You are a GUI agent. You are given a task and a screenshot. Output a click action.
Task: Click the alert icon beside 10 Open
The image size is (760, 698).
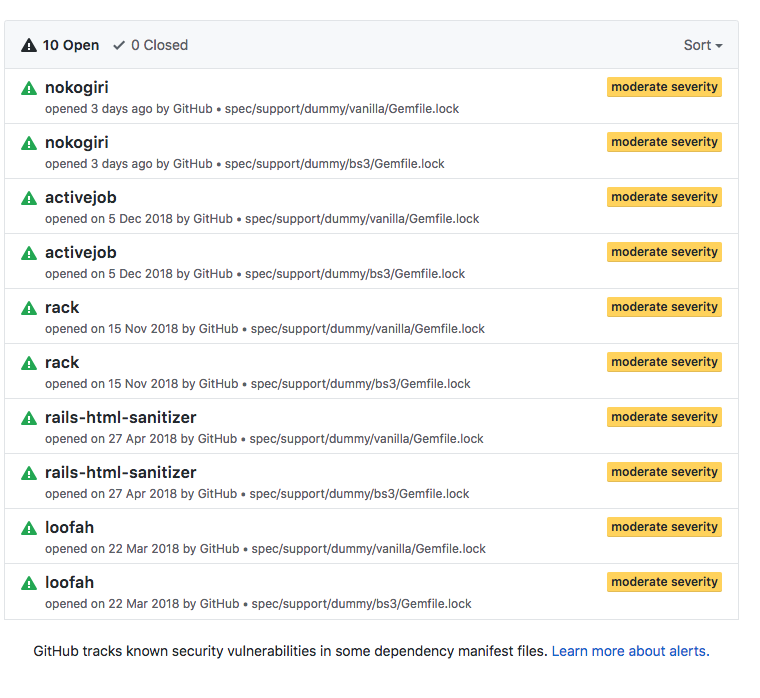(29, 45)
